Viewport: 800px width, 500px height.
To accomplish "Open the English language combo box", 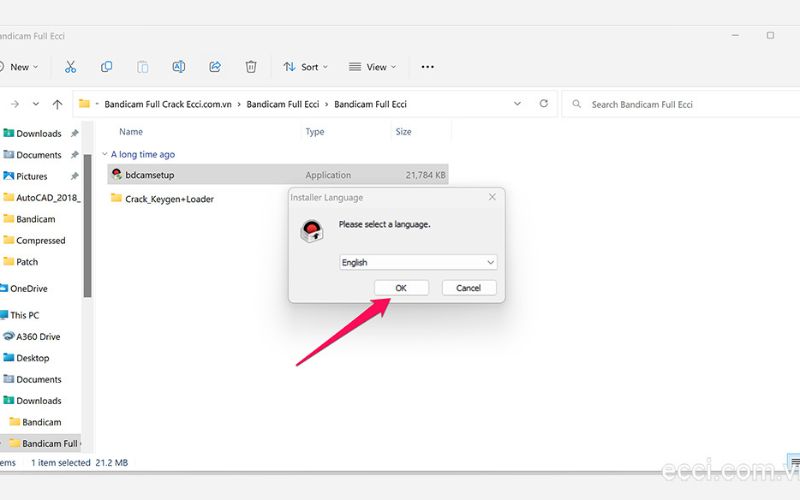I will (418, 262).
